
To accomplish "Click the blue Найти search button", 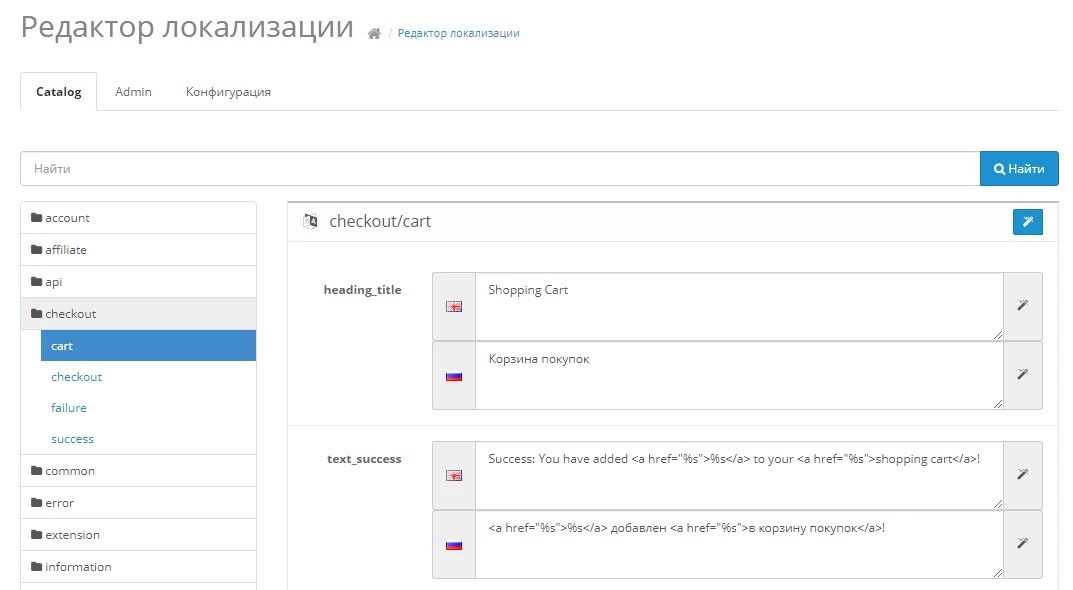I will pyautogui.click(x=1019, y=168).
